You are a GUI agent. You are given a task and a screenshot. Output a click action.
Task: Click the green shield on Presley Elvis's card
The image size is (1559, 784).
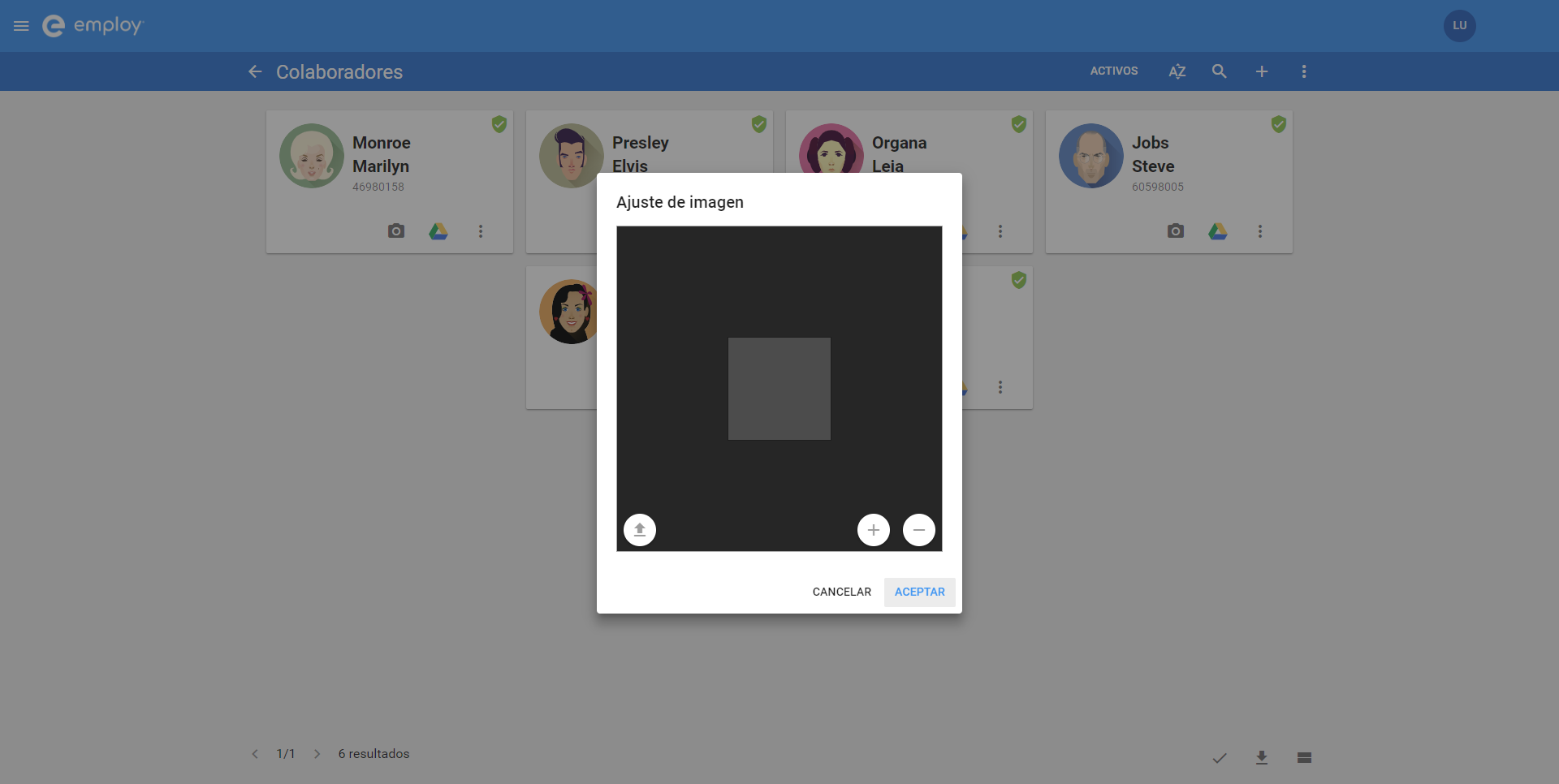(759, 124)
